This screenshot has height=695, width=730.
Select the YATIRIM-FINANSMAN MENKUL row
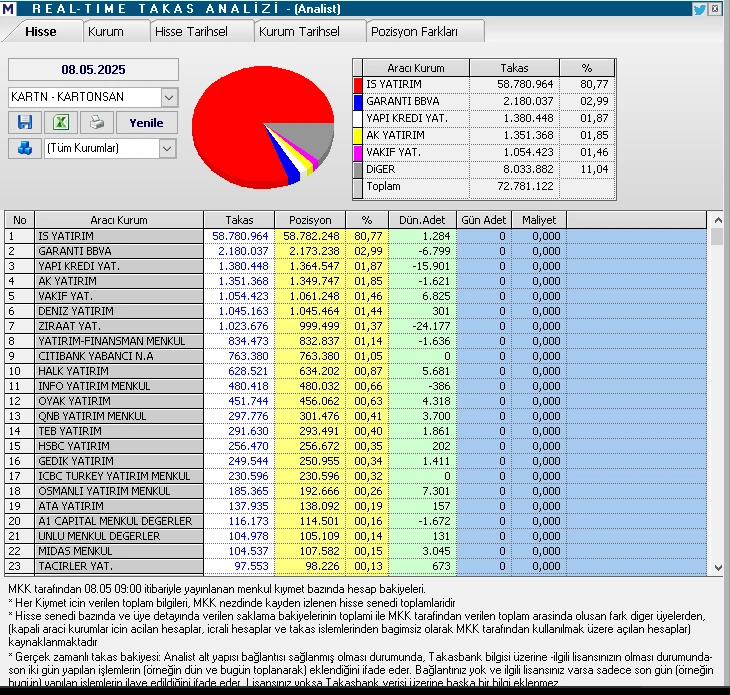[x=356, y=341]
